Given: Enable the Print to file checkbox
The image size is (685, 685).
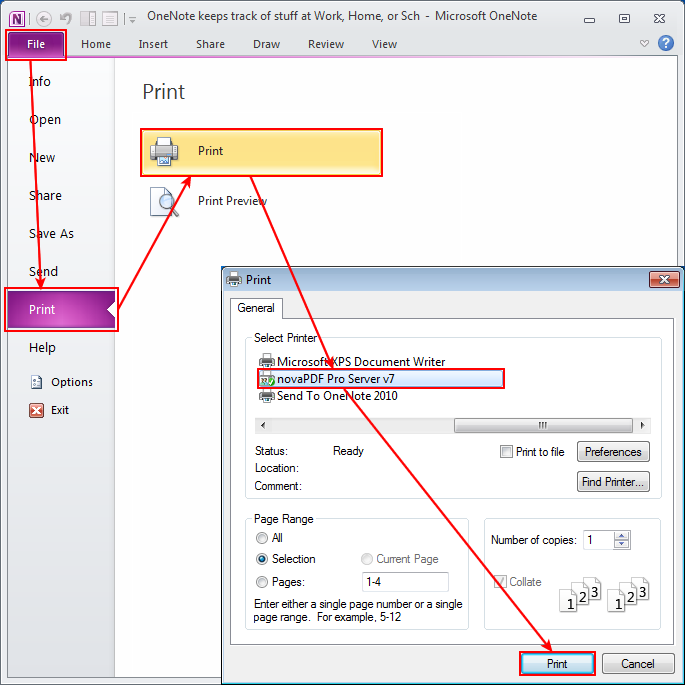Looking at the screenshot, I should tap(506, 452).
